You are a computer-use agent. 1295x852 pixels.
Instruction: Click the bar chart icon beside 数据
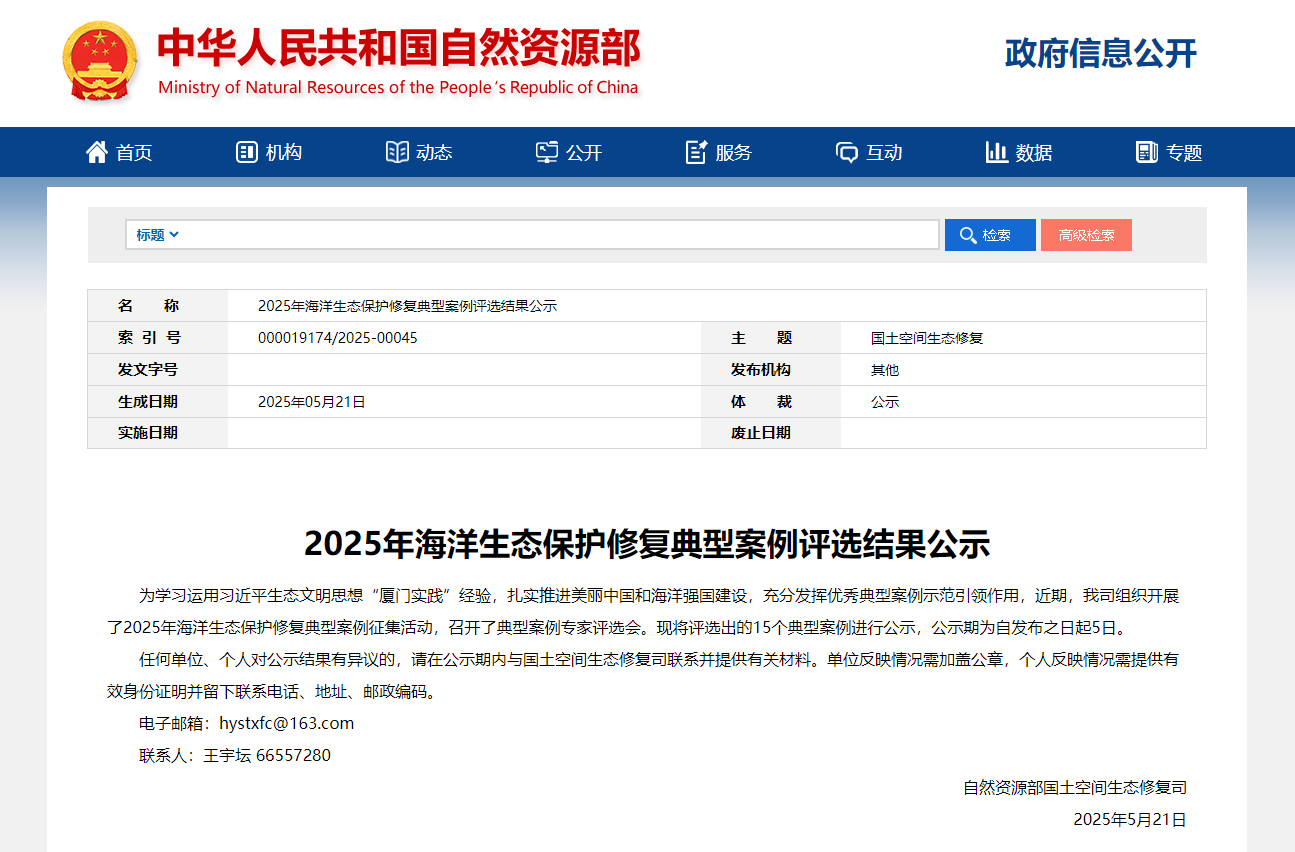click(996, 152)
